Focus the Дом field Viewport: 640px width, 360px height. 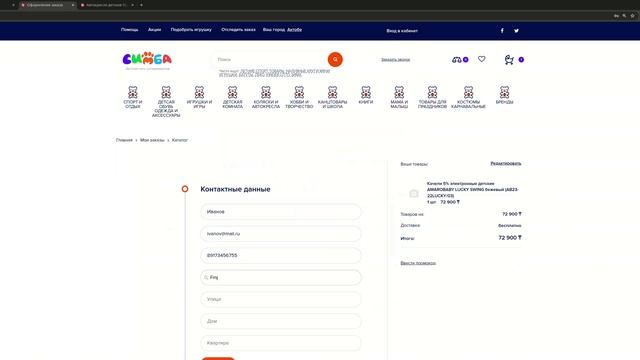click(x=281, y=321)
